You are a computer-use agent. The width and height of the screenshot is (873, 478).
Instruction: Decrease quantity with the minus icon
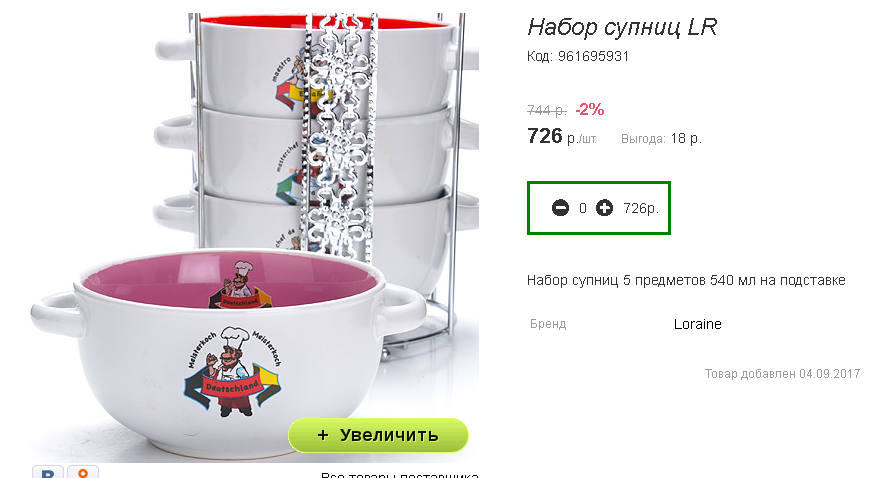coord(560,208)
